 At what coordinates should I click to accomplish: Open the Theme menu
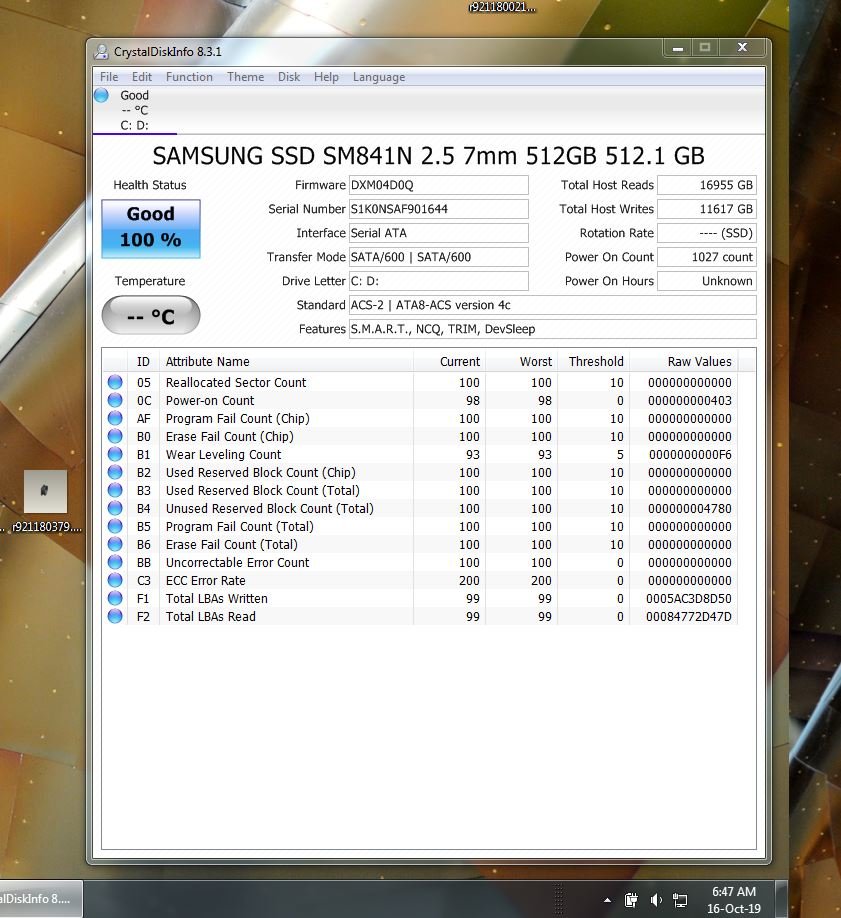[x=245, y=77]
